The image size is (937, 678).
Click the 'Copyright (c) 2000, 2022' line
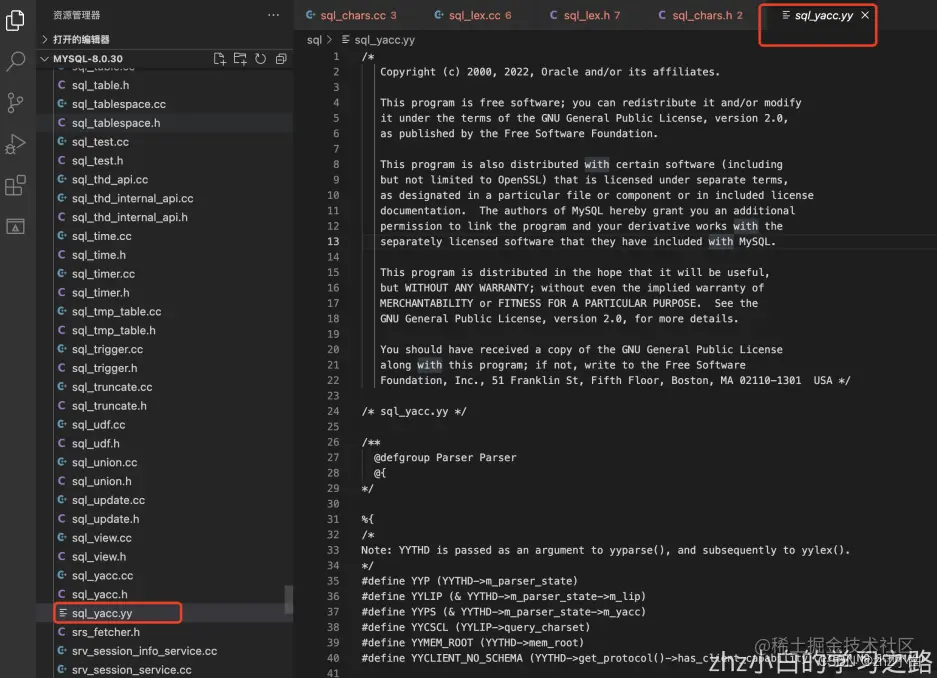(x=550, y=72)
